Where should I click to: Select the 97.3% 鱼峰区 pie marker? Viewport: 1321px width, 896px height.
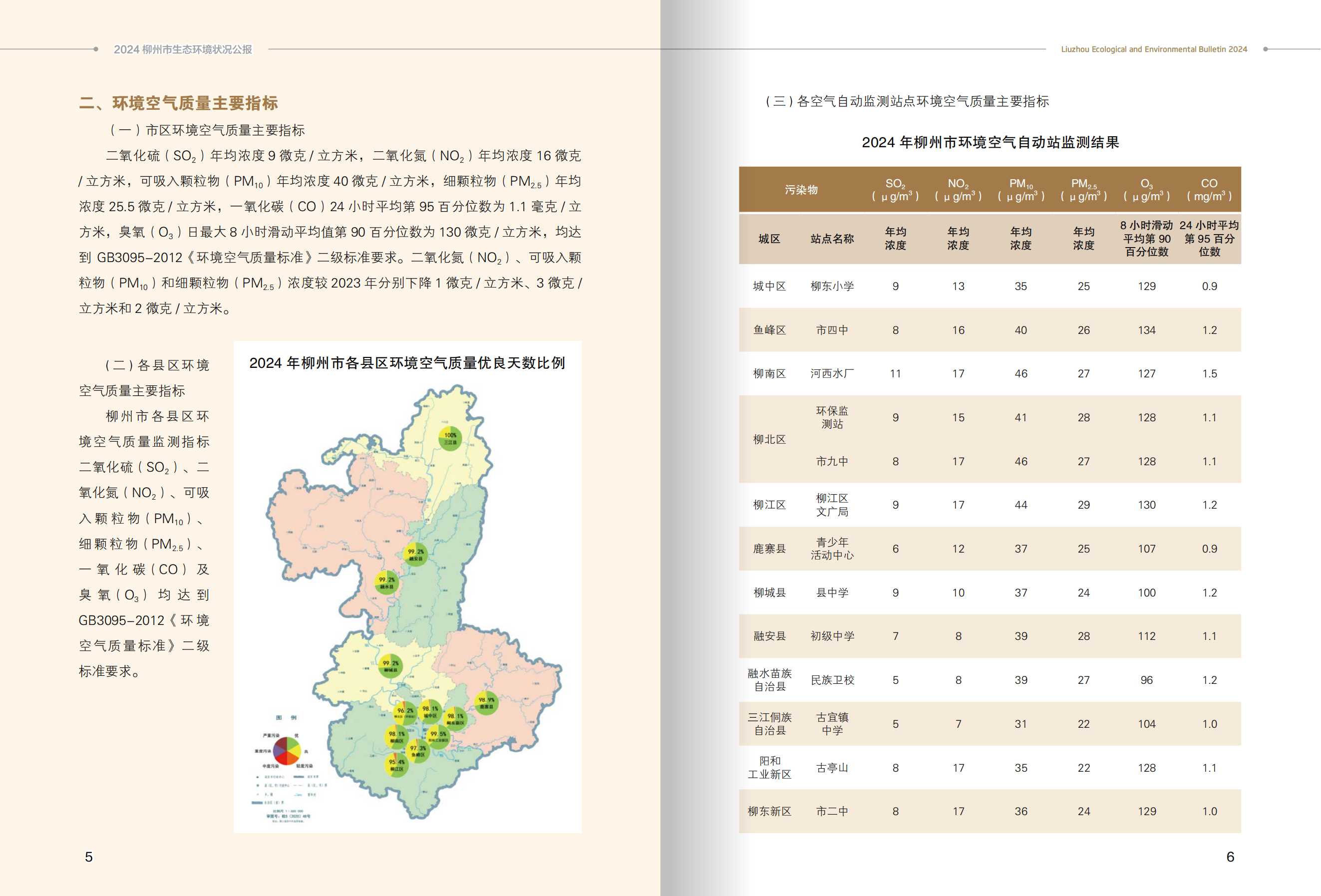click(x=418, y=751)
